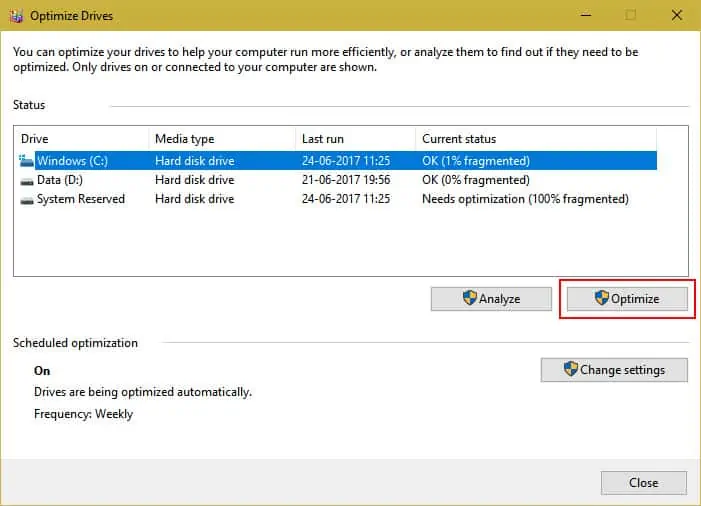Click the Needs optimization status of System Reserved
Viewport: 701px width, 506px height.
525,199
